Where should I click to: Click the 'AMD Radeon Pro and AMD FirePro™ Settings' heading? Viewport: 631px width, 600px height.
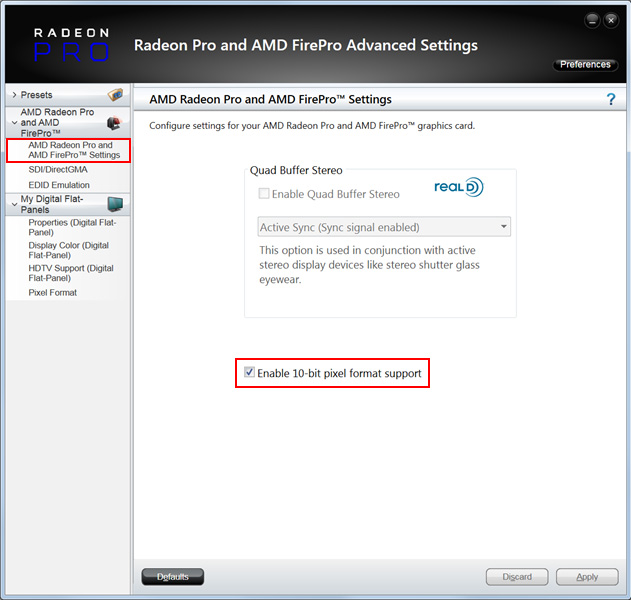tap(270, 99)
